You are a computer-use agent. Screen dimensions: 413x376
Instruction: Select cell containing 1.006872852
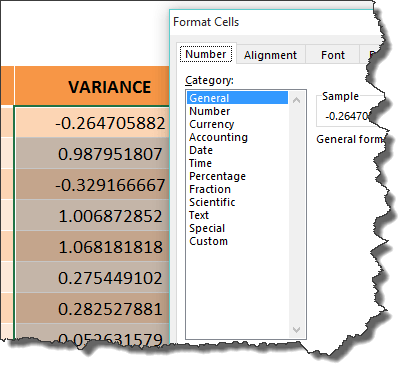(x=92, y=216)
